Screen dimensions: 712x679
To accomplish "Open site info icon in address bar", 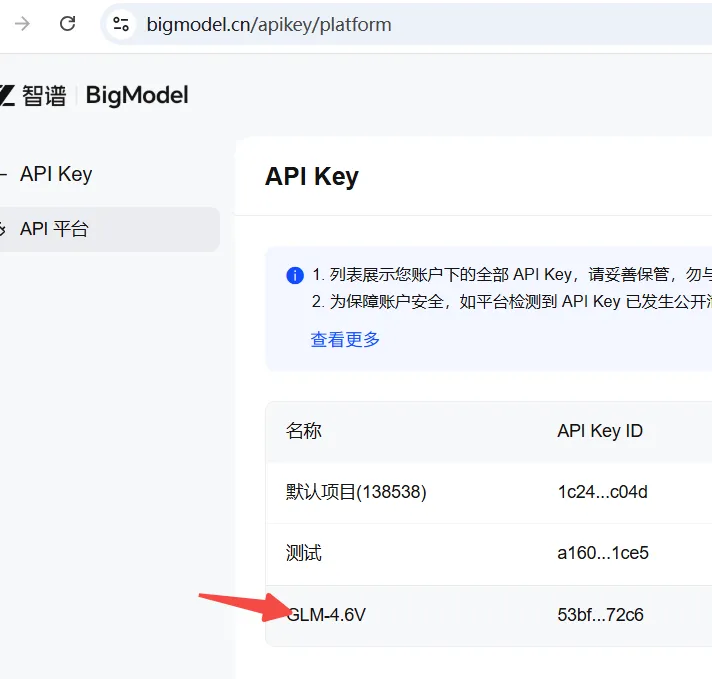I will tap(121, 24).
